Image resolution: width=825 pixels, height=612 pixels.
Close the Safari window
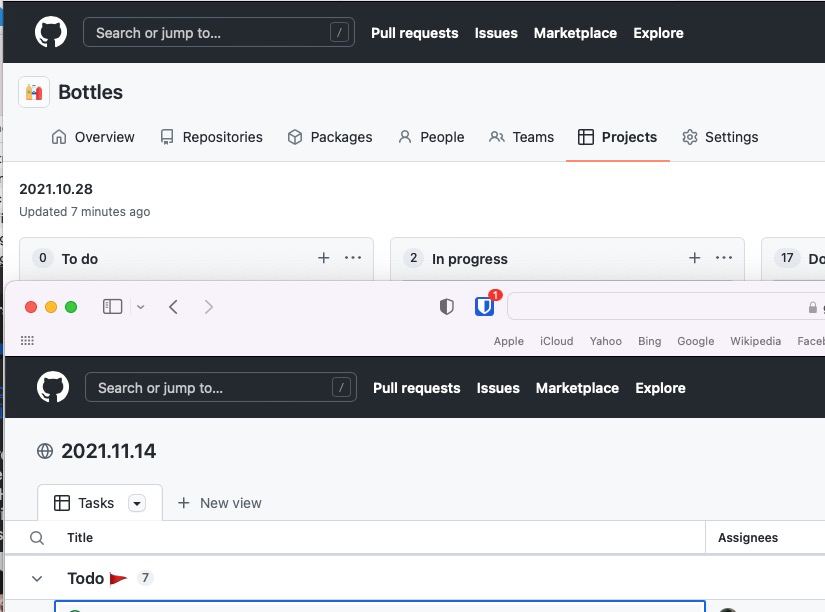[31, 307]
